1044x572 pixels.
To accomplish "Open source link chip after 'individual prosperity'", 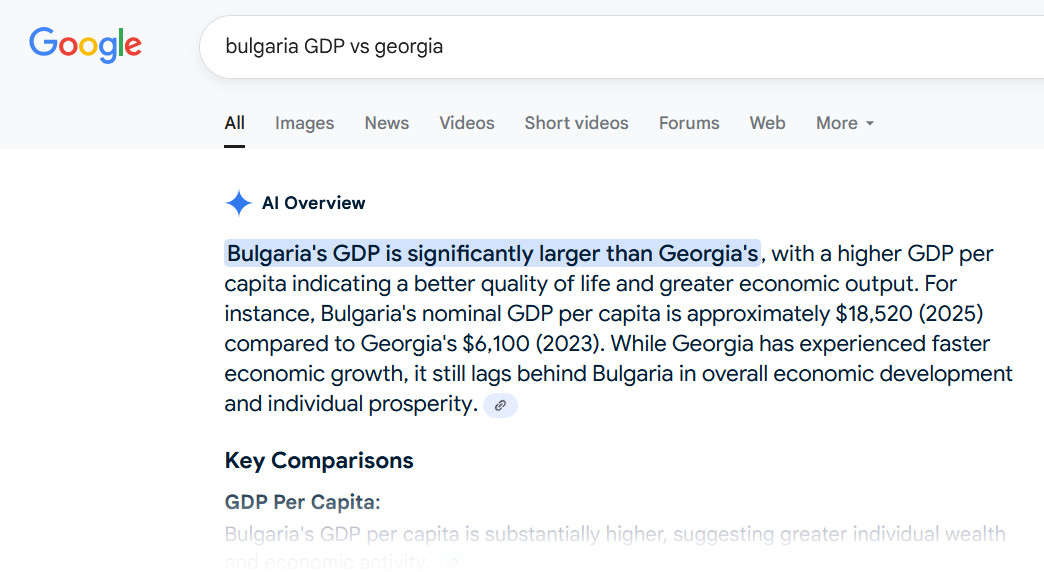I will (x=500, y=405).
